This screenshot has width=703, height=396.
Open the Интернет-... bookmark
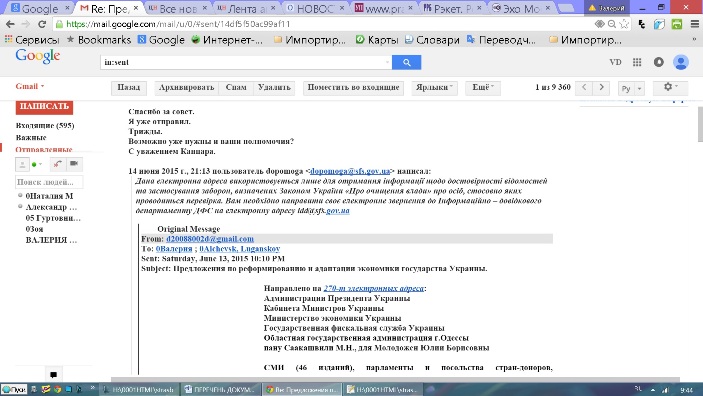[227, 40]
